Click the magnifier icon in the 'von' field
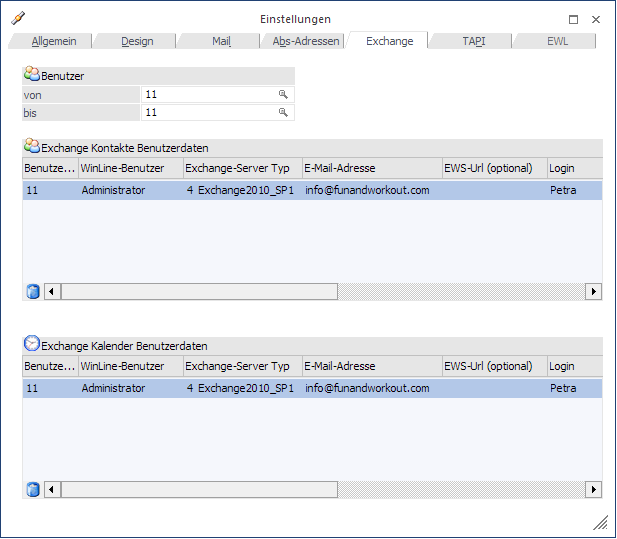617x539 pixels. pyautogui.click(x=283, y=94)
